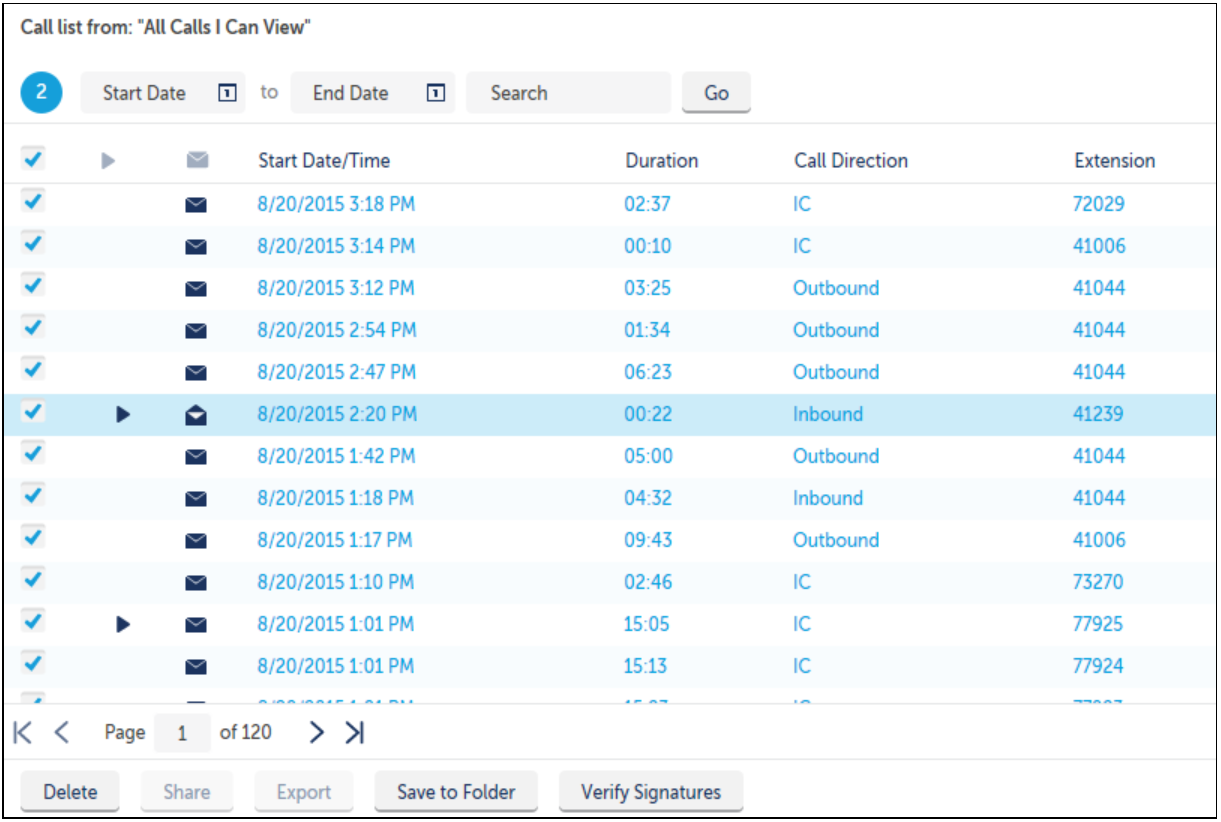The height and width of the screenshot is (822, 1221).
Task: Click envelope icon for the 15:05 duration call
Action: [197, 625]
